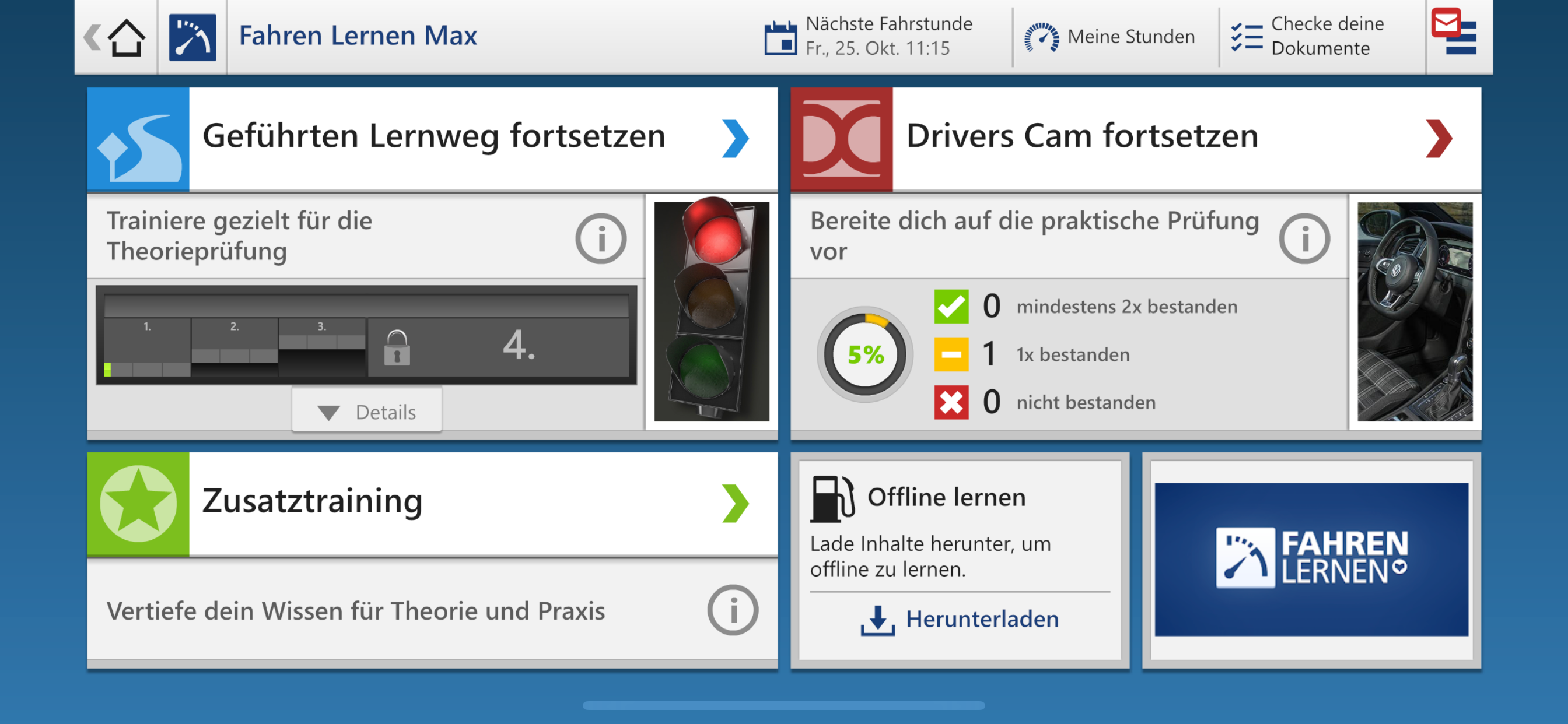Image resolution: width=1568 pixels, height=724 pixels.
Task: Click the green star Zusatztraining icon
Action: point(138,504)
